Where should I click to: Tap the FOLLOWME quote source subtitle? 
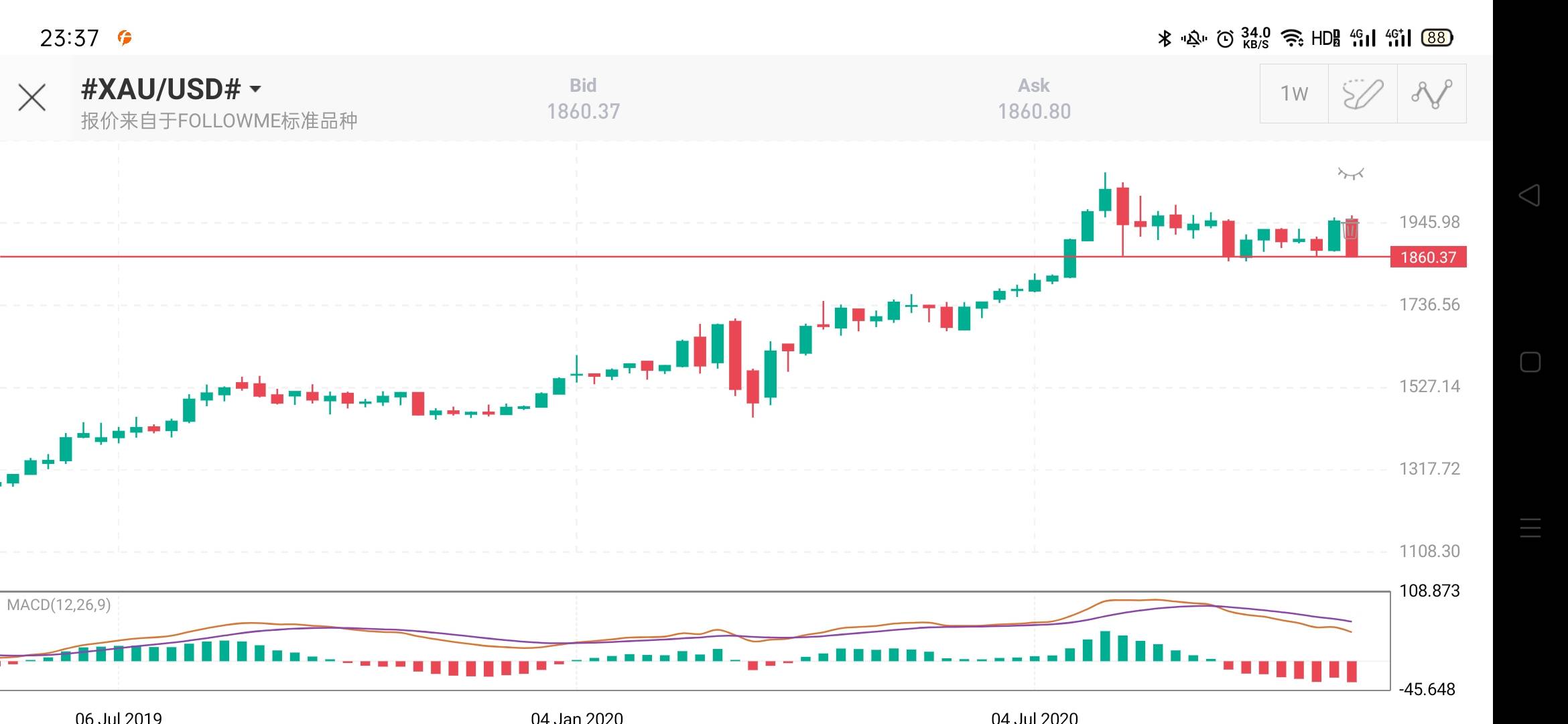pyautogui.click(x=219, y=121)
